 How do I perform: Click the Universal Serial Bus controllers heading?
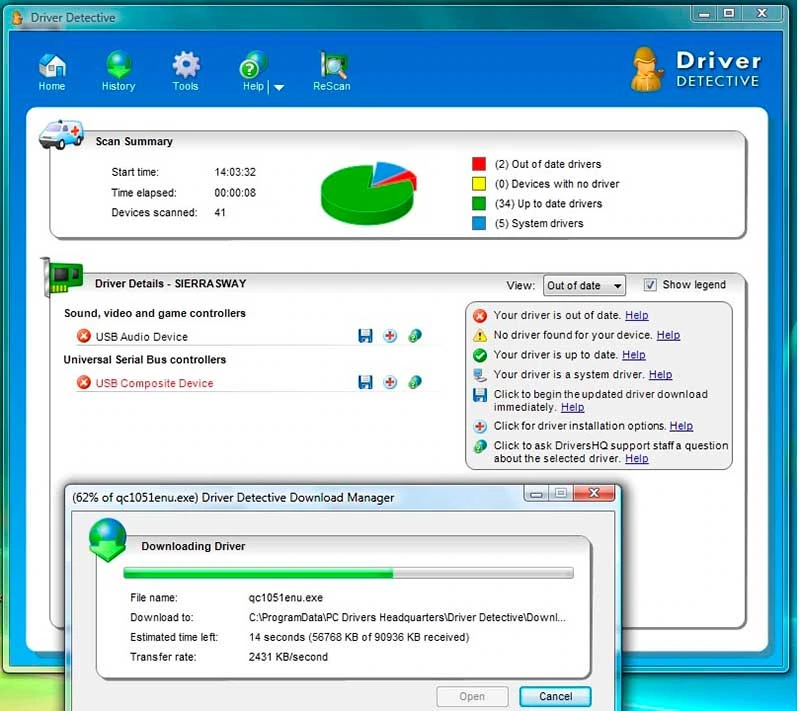(x=145, y=360)
